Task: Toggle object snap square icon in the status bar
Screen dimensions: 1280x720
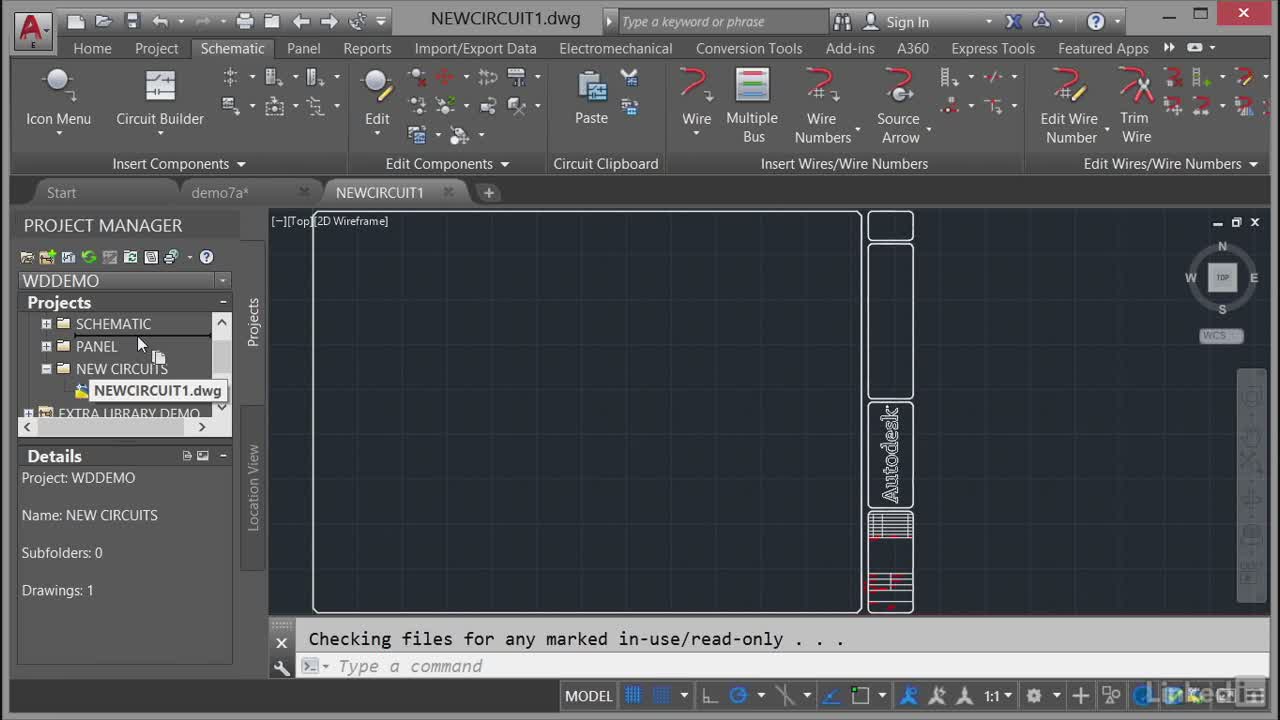Action: point(859,696)
